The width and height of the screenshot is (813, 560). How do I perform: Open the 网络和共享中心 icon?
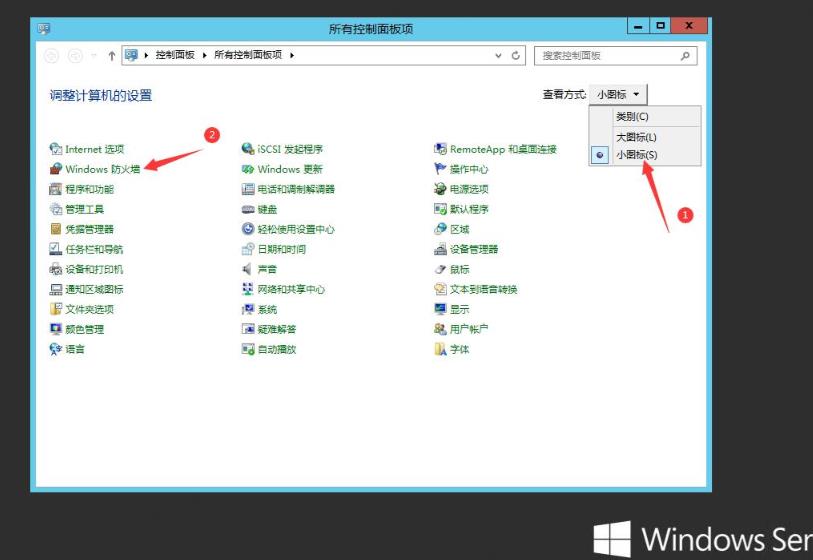(248, 289)
